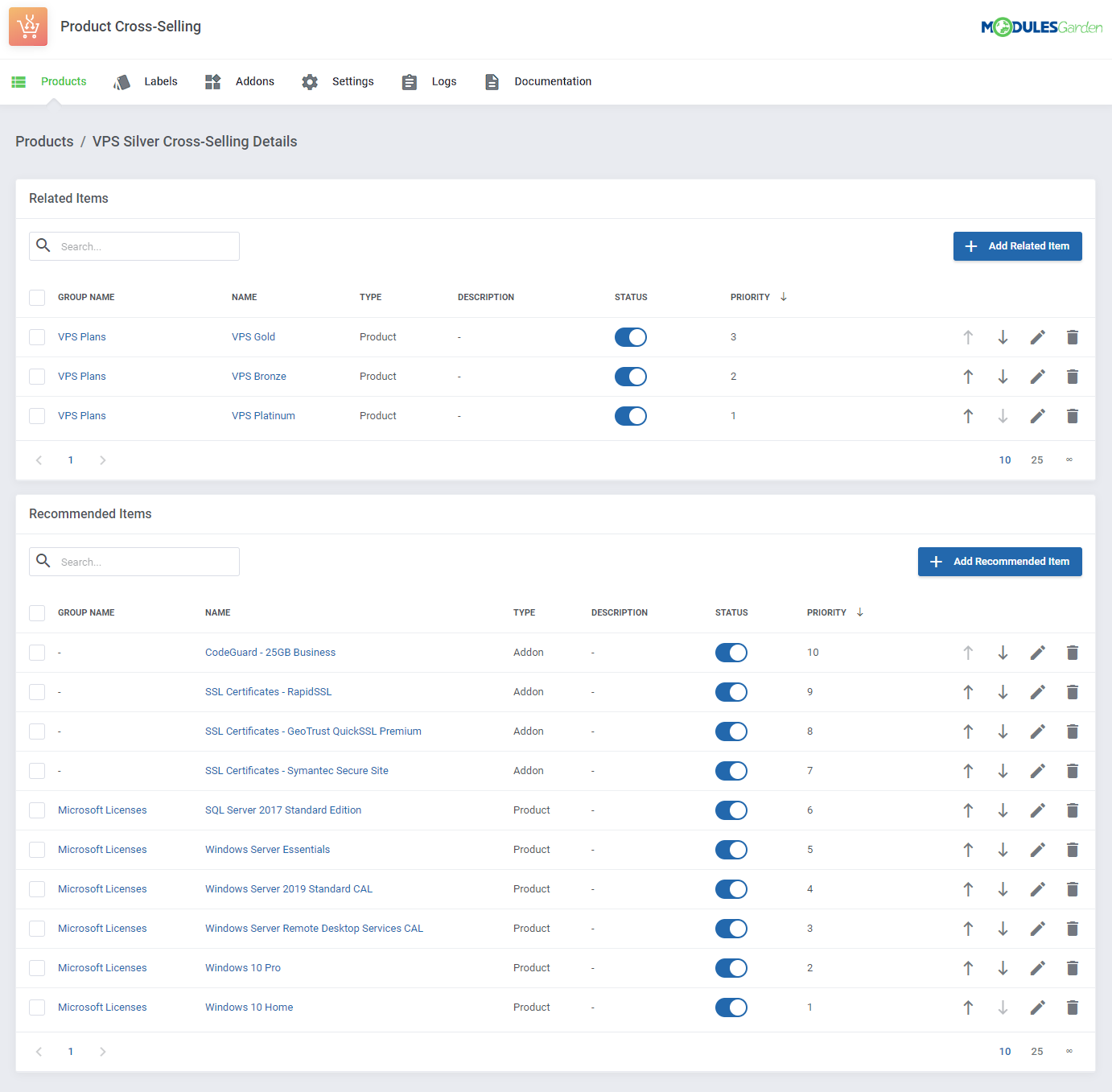1112x1092 pixels.
Task: Delete CodeGuard - 25GB Business item
Action: 1073,653
